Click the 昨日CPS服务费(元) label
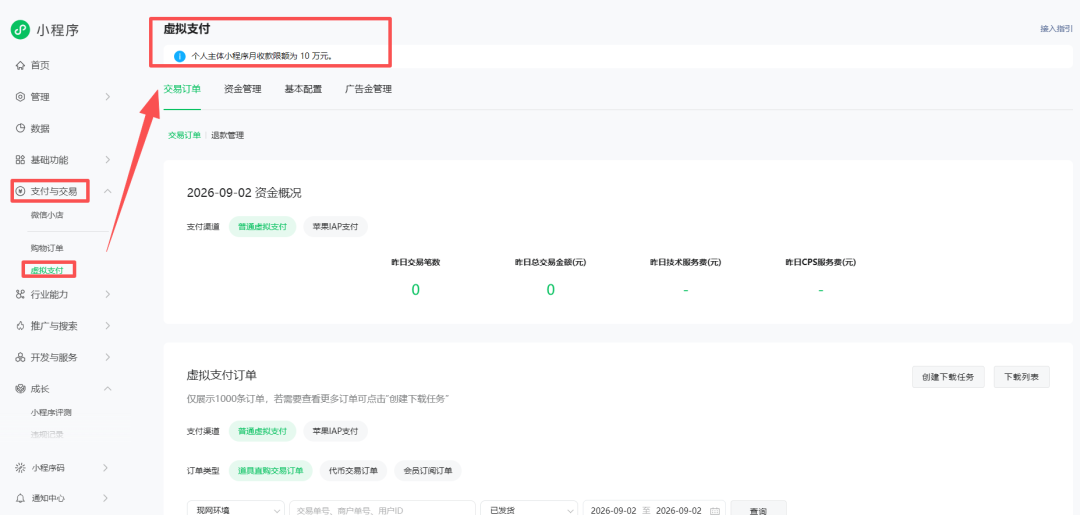The width and height of the screenshot is (1080, 515). (x=820, y=262)
